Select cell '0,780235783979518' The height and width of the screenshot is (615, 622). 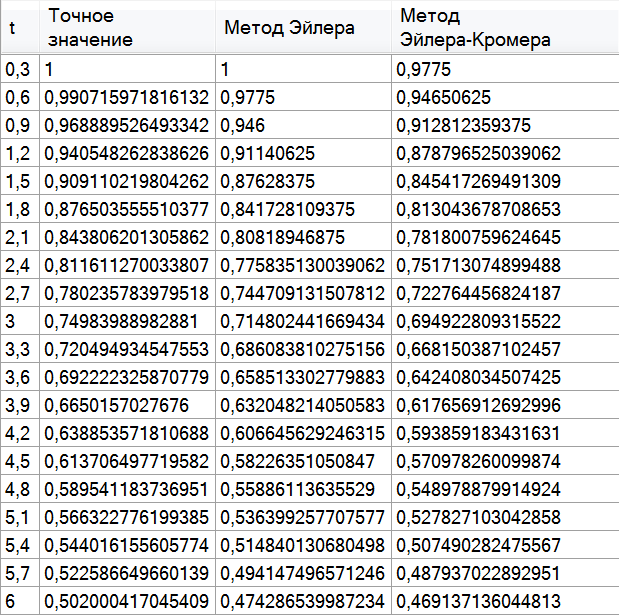pyautogui.click(x=127, y=293)
